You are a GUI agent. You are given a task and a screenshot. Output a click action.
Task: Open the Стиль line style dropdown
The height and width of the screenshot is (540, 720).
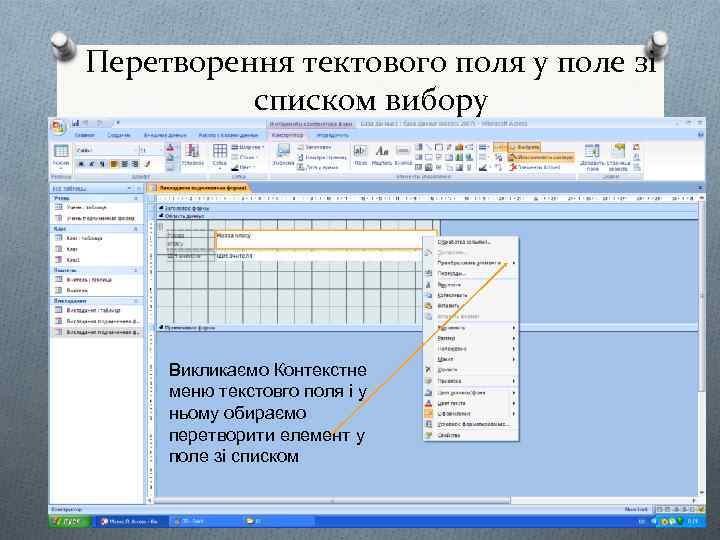click(245, 157)
